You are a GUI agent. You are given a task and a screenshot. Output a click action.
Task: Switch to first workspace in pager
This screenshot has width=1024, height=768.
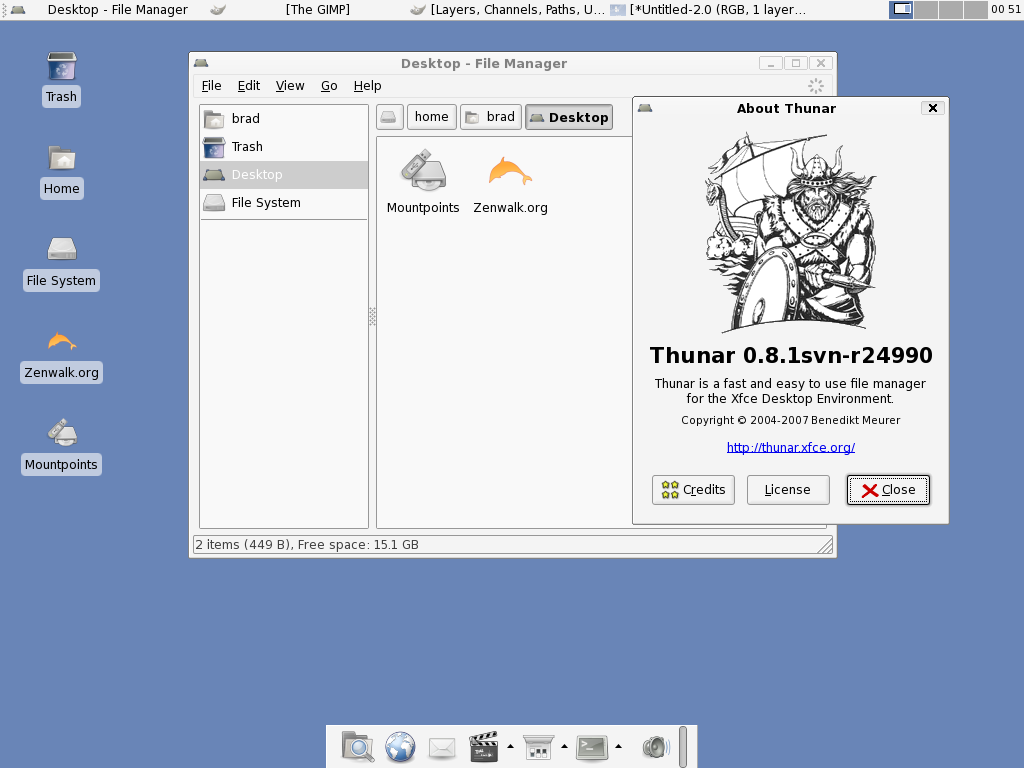pos(901,9)
